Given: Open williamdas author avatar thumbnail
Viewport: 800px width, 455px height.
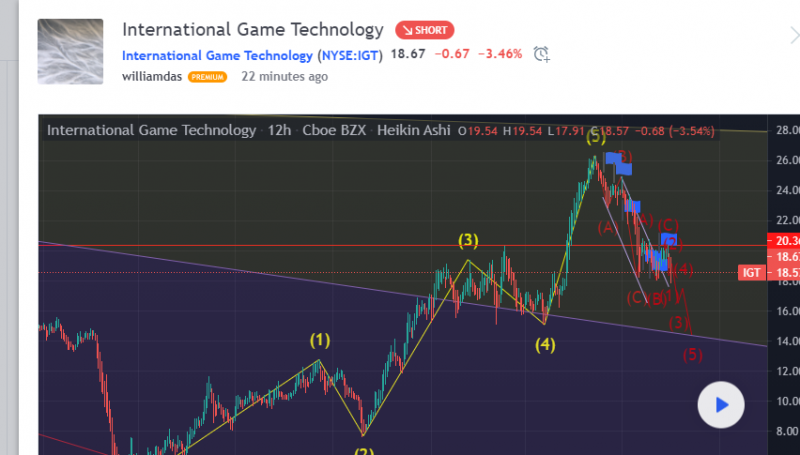Looking at the screenshot, I should (70, 50).
